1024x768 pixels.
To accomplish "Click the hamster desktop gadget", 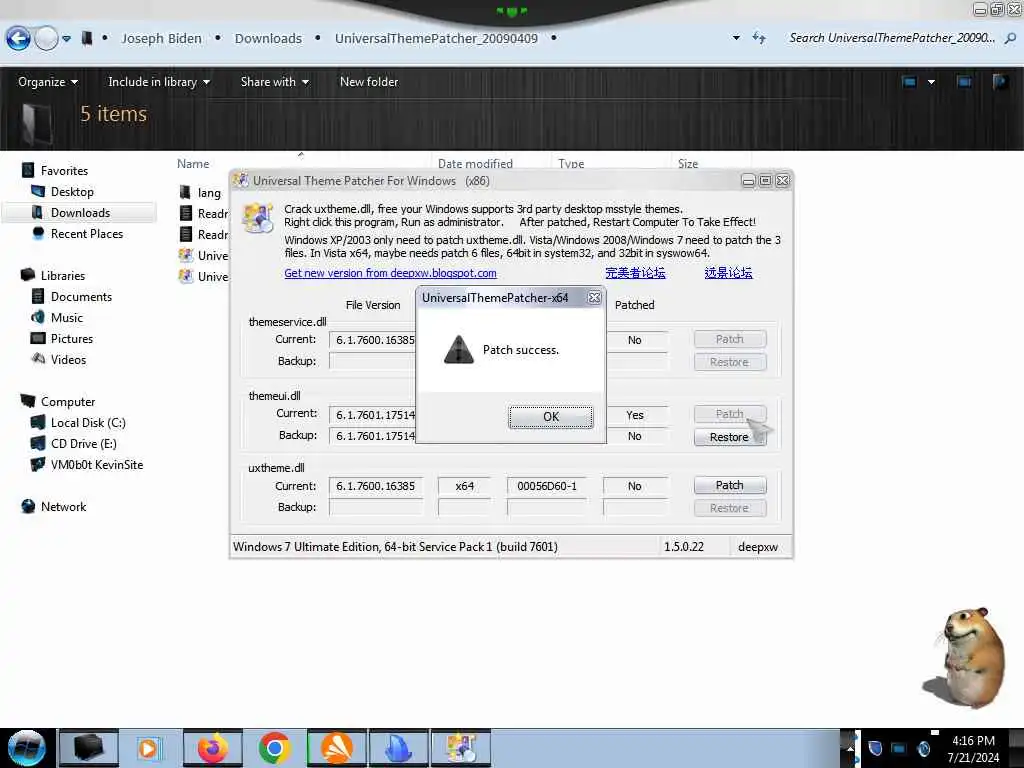I will (x=966, y=658).
